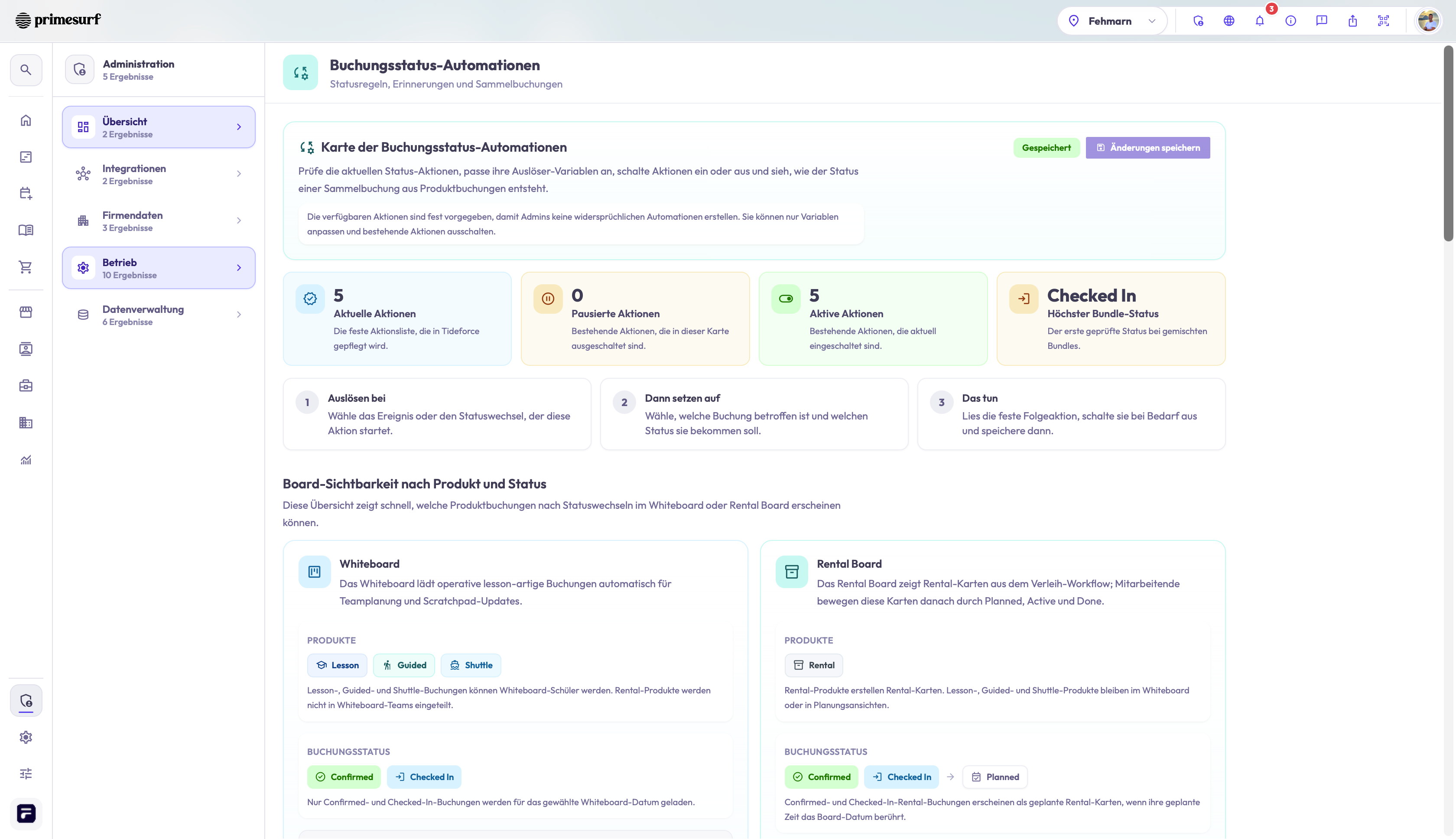This screenshot has width=1456, height=839.
Task: Select the Firmendaten menu item
Action: click(159, 221)
